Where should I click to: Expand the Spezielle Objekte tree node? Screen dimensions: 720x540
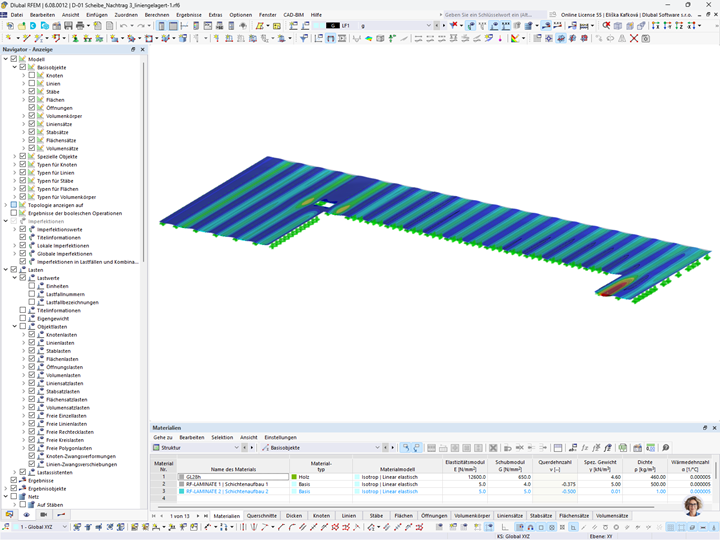(x=15, y=156)
